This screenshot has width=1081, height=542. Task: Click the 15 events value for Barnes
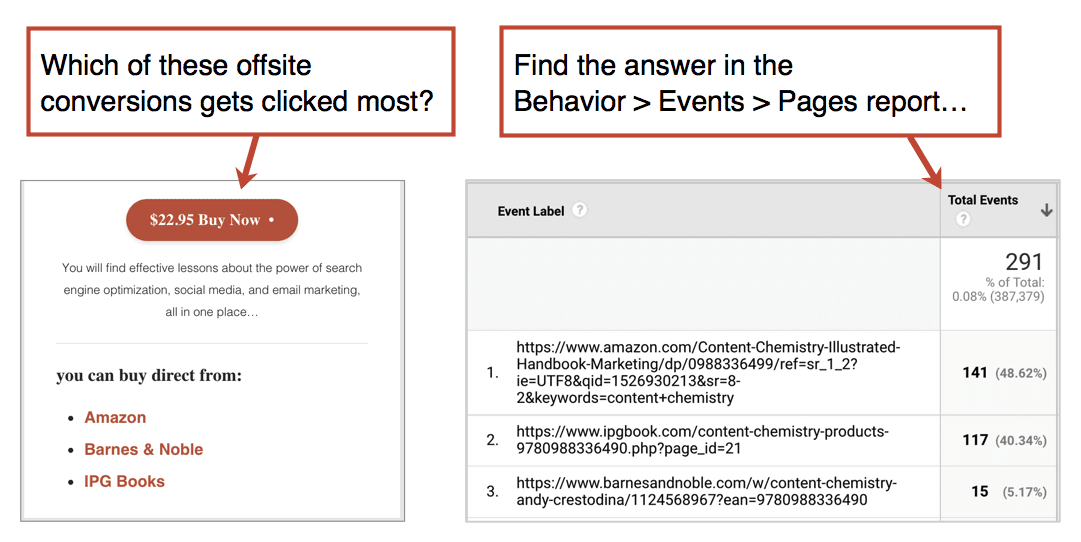(x=980, y=492)
